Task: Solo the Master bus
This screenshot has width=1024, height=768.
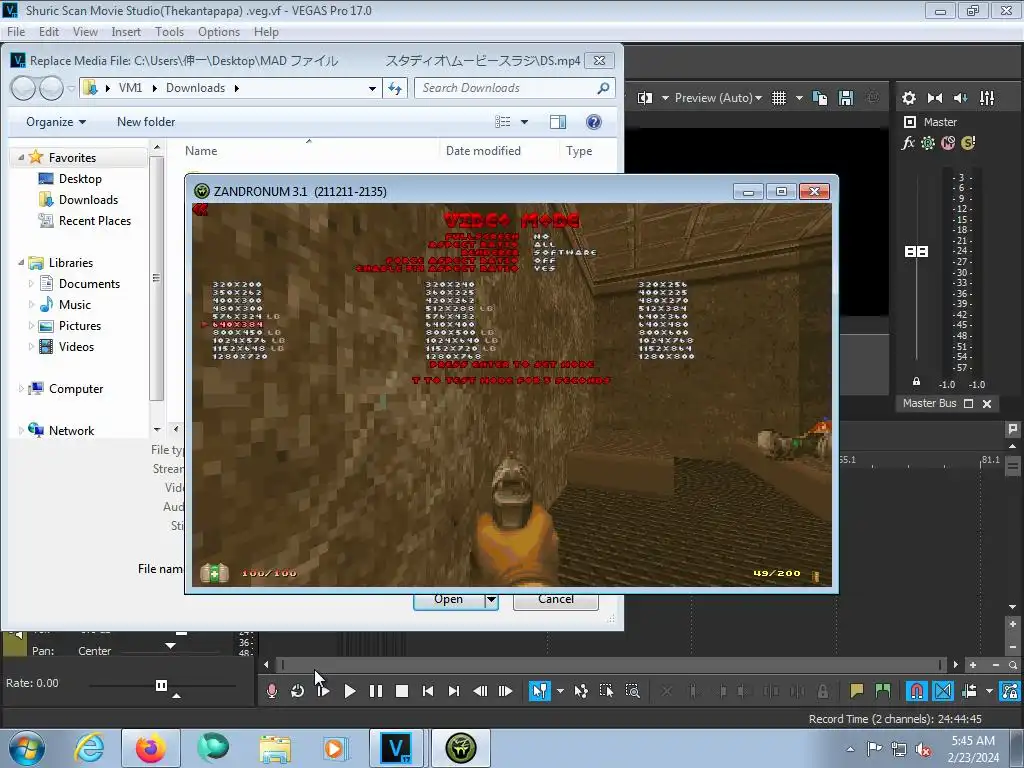Action: point(968,142)
